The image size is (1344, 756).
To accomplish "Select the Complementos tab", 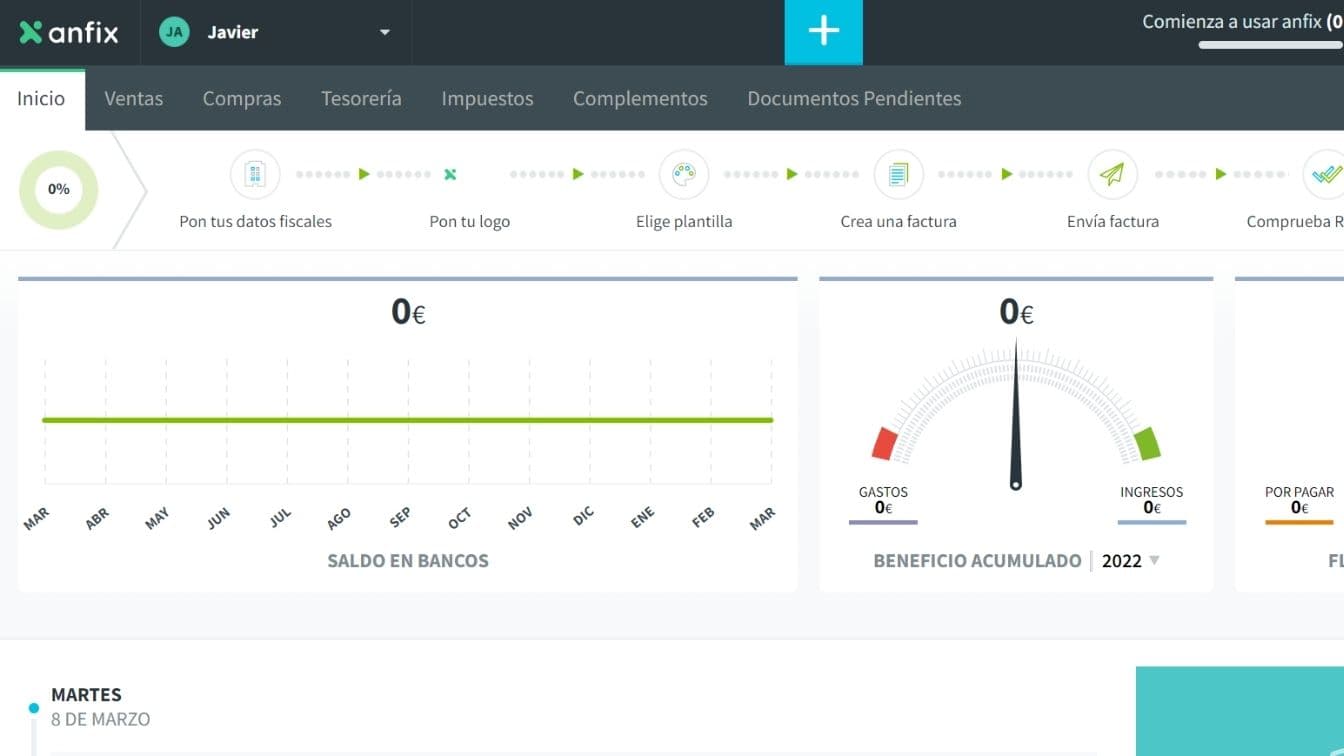I will tap(640, 98).
